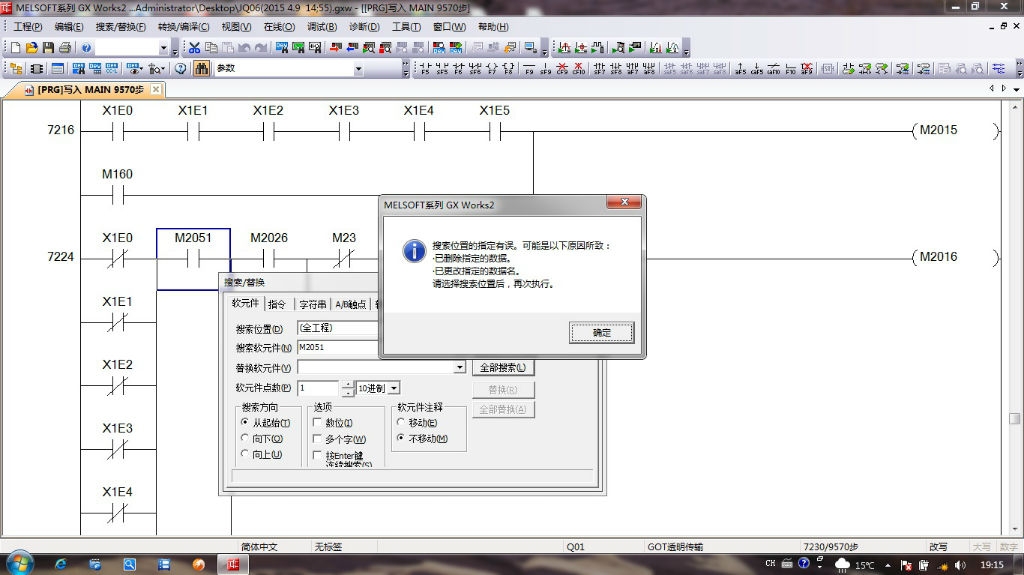The height and width of the screenshot is (575, 1024).
Task: Open the 诊断 menu
Action: click(x=364, y=27)
